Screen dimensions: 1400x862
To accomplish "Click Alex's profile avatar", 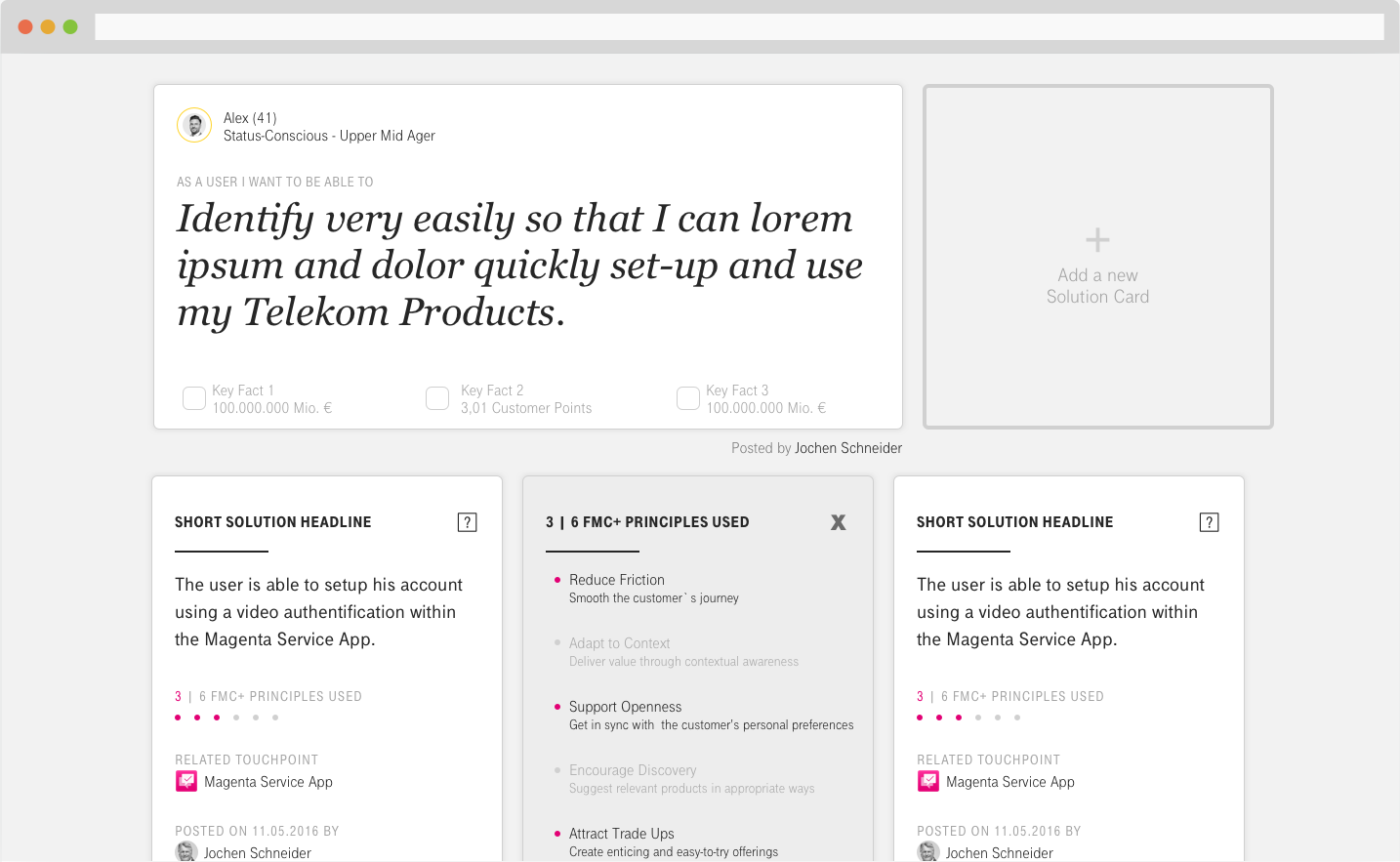I will tap(194, 126).
